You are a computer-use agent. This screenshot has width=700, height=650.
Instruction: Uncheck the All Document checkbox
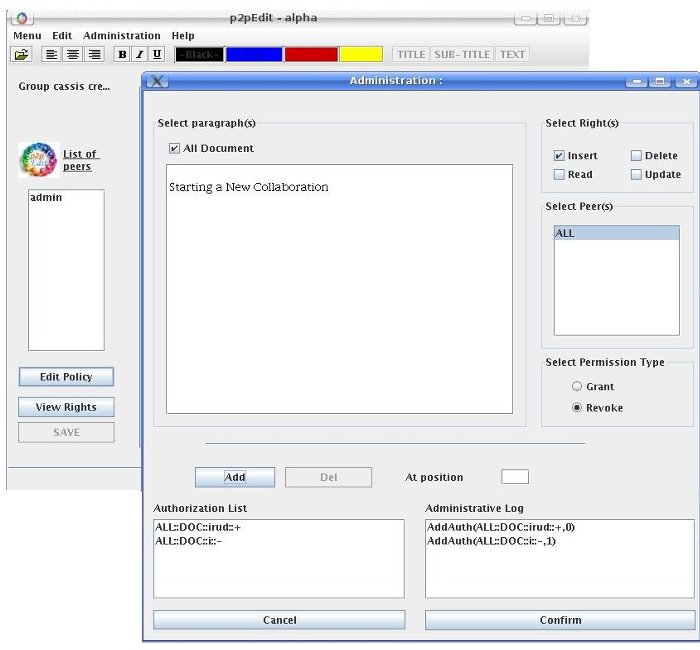174,148
